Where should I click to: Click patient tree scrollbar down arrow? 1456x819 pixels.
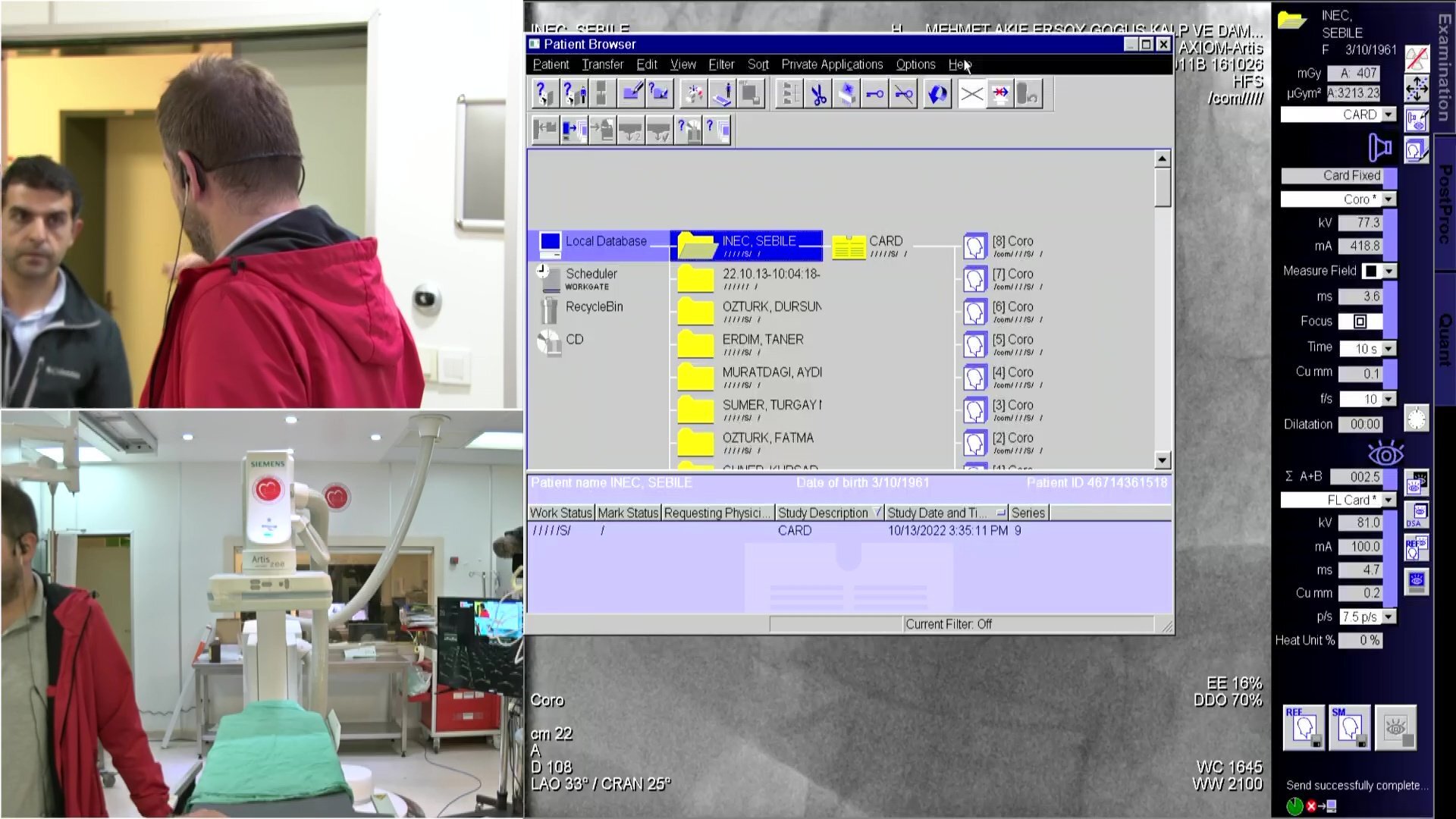(x=1163, y=460)
